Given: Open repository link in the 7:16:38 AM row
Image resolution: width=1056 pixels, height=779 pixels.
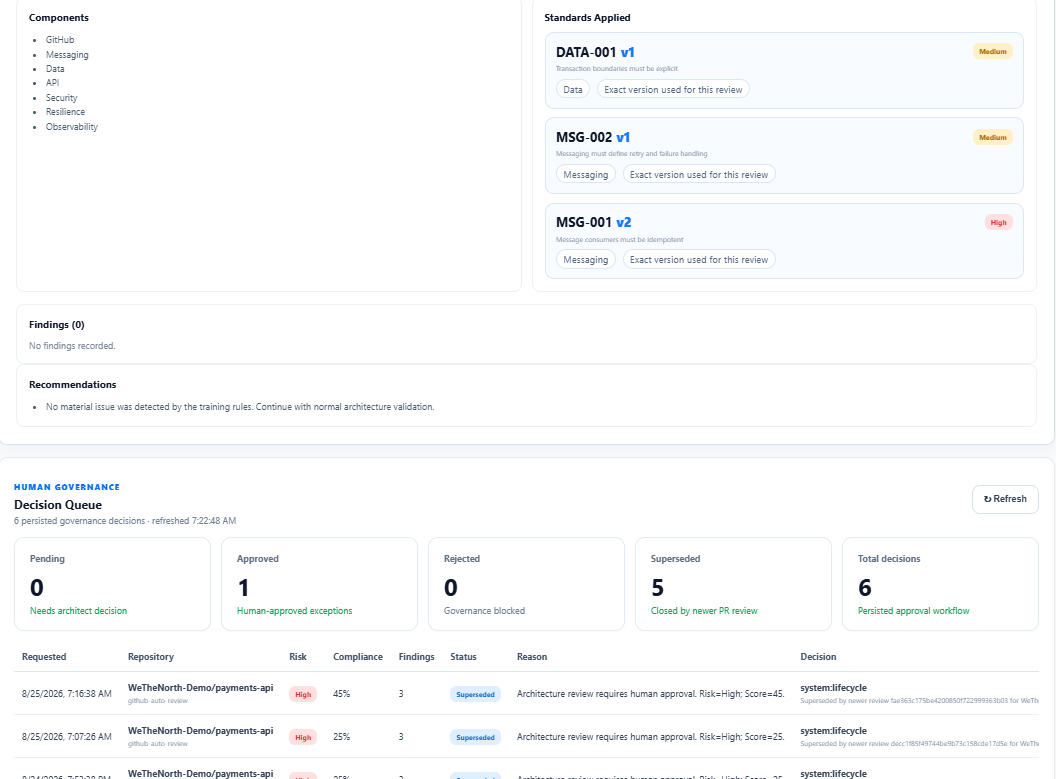Looking at the screenshot, I should click(201, 687).
